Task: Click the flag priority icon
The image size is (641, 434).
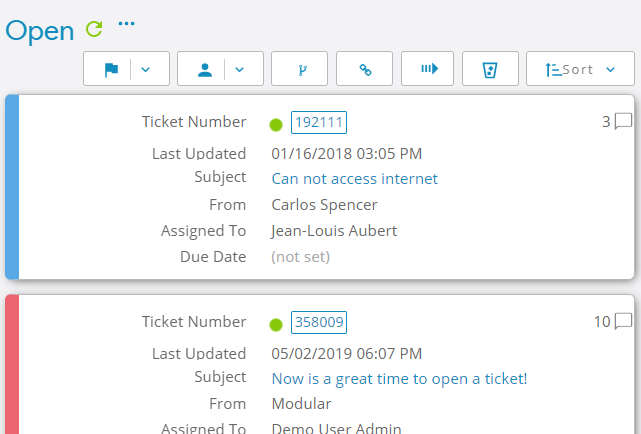Action: tap(111, 69)
